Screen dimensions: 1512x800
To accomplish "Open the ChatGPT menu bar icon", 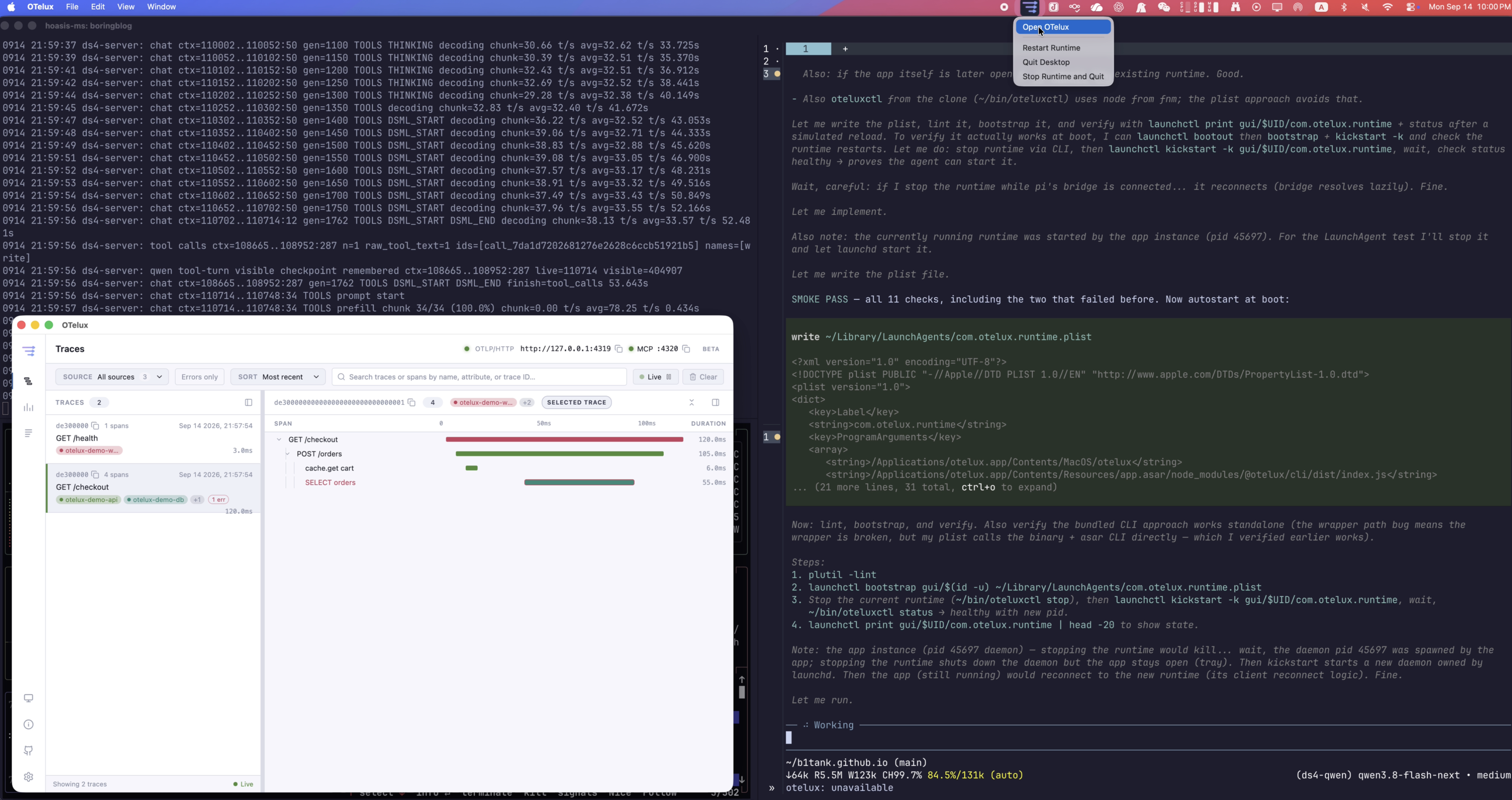I will (1119, 8).
